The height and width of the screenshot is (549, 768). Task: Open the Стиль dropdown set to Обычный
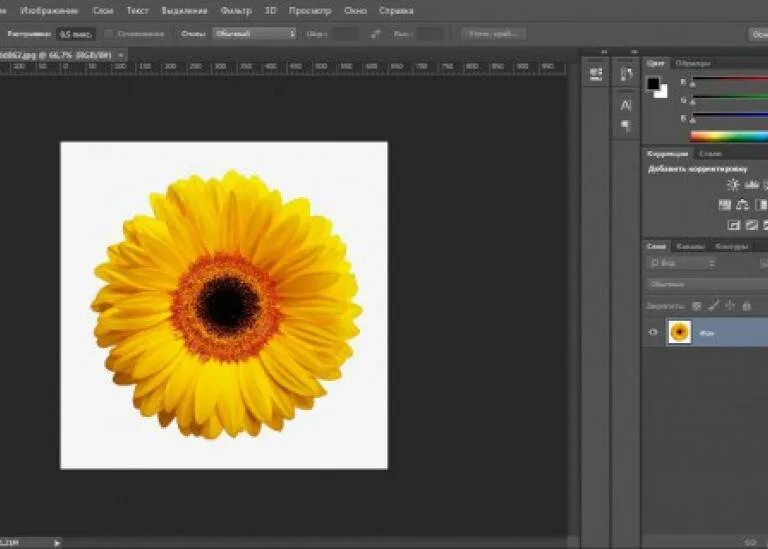255,33
